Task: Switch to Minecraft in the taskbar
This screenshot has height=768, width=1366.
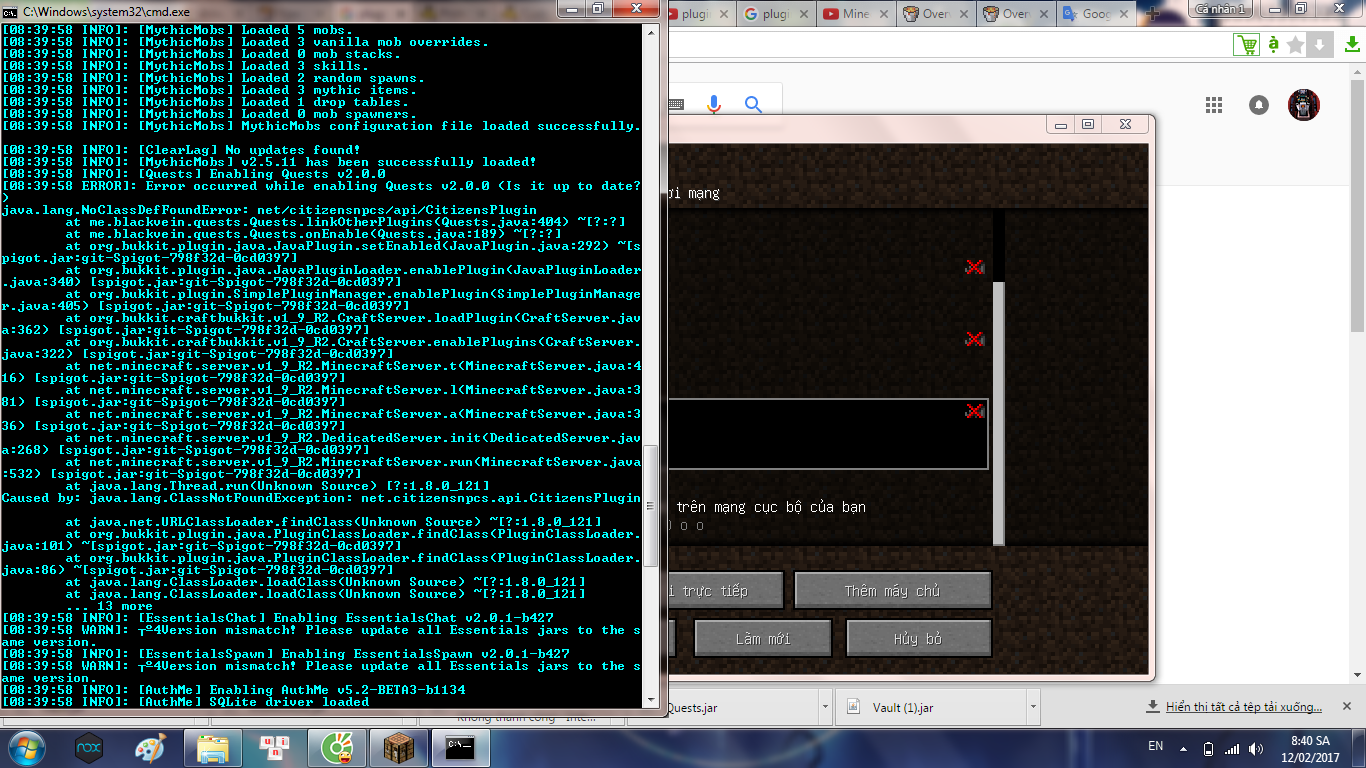Action: point(399,748)
